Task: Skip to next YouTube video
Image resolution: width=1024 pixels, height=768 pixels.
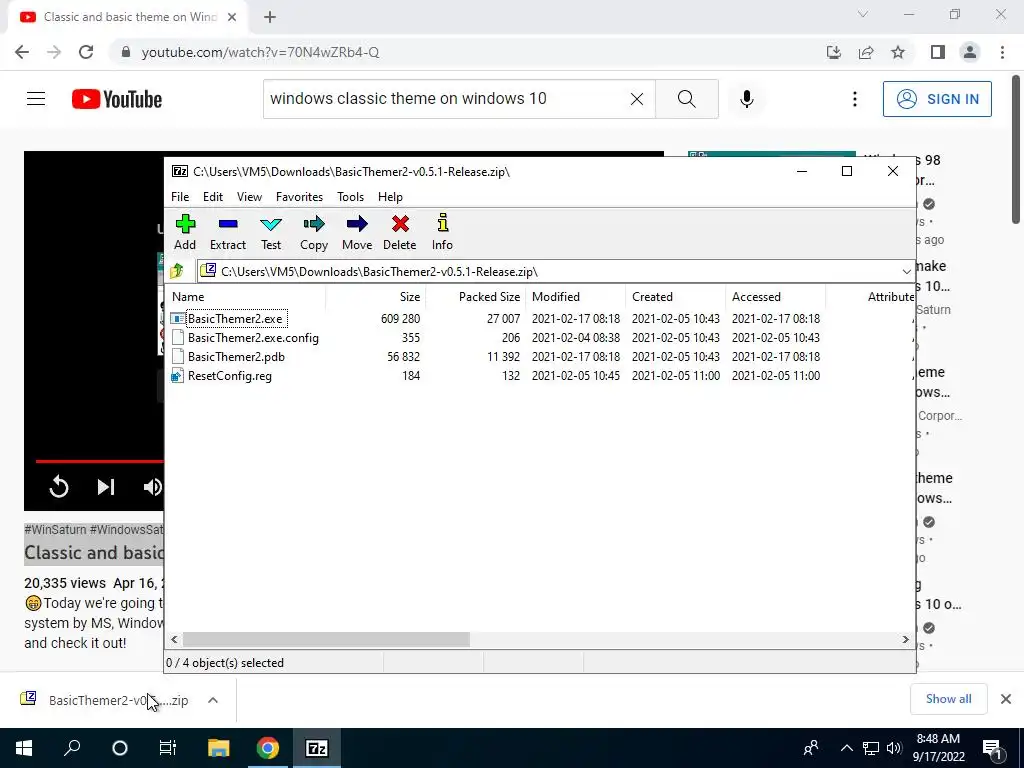Action: tap(106, 487)
